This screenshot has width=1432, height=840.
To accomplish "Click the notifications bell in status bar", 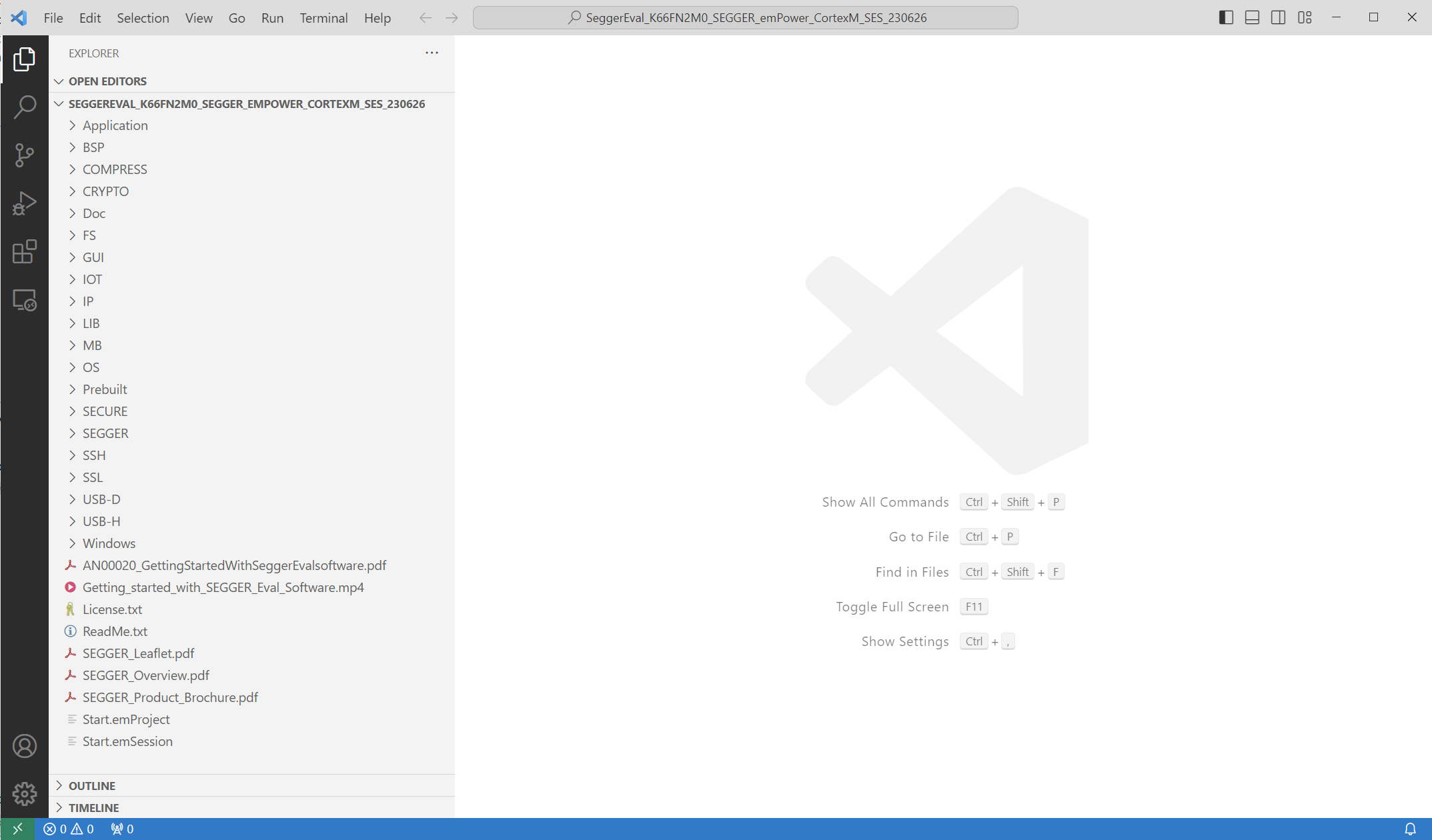I will click(1410, 829).
